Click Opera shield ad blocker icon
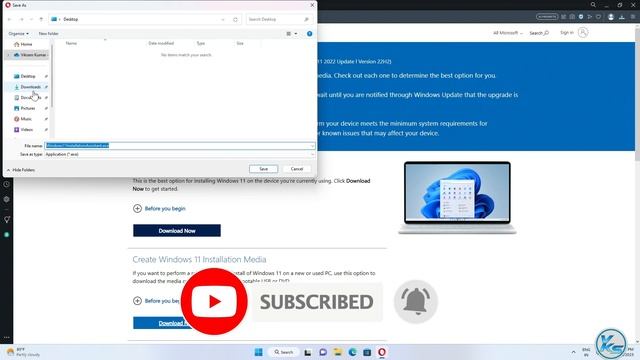 581,17
